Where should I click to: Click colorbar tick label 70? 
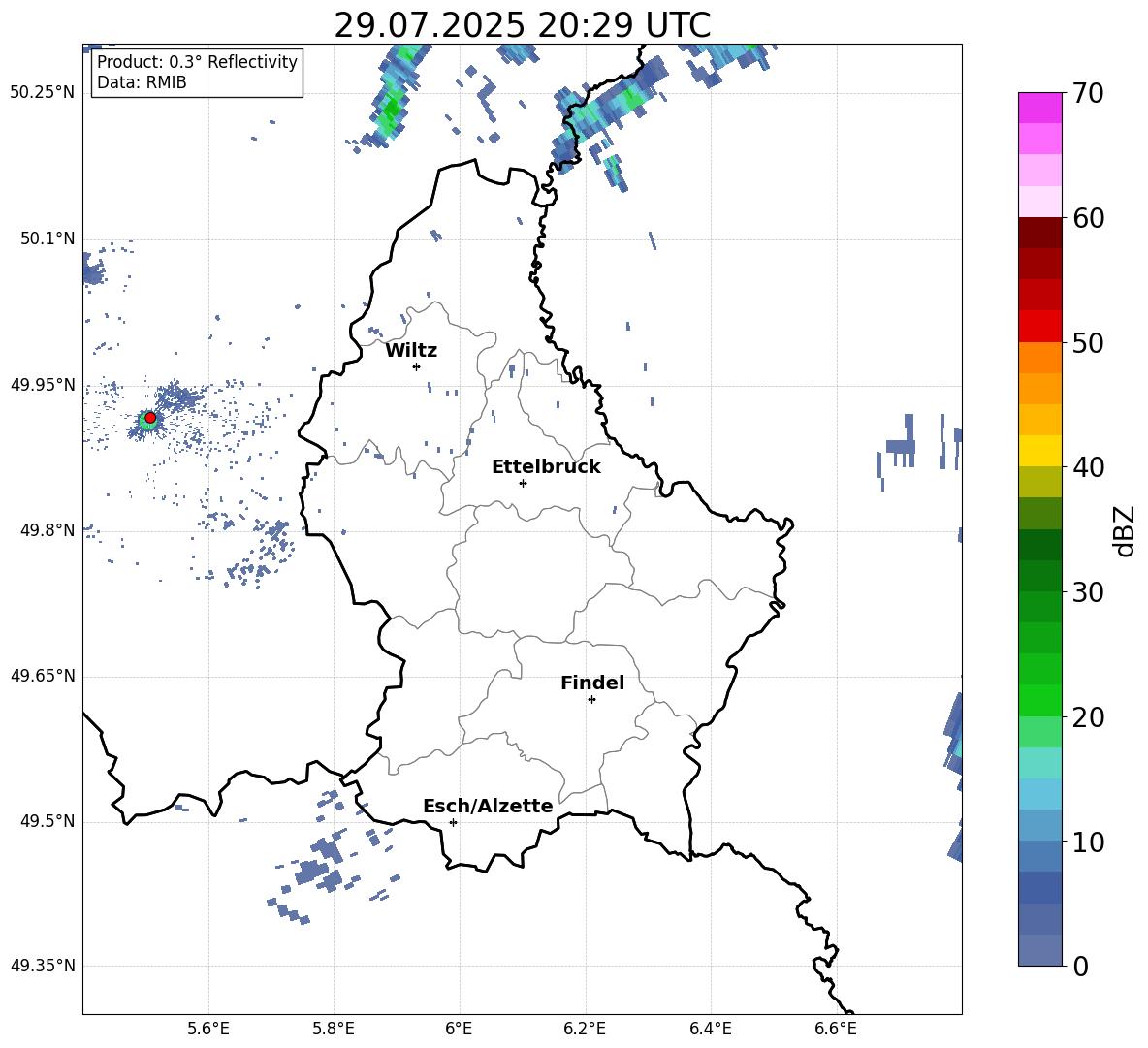(1089, 94)
